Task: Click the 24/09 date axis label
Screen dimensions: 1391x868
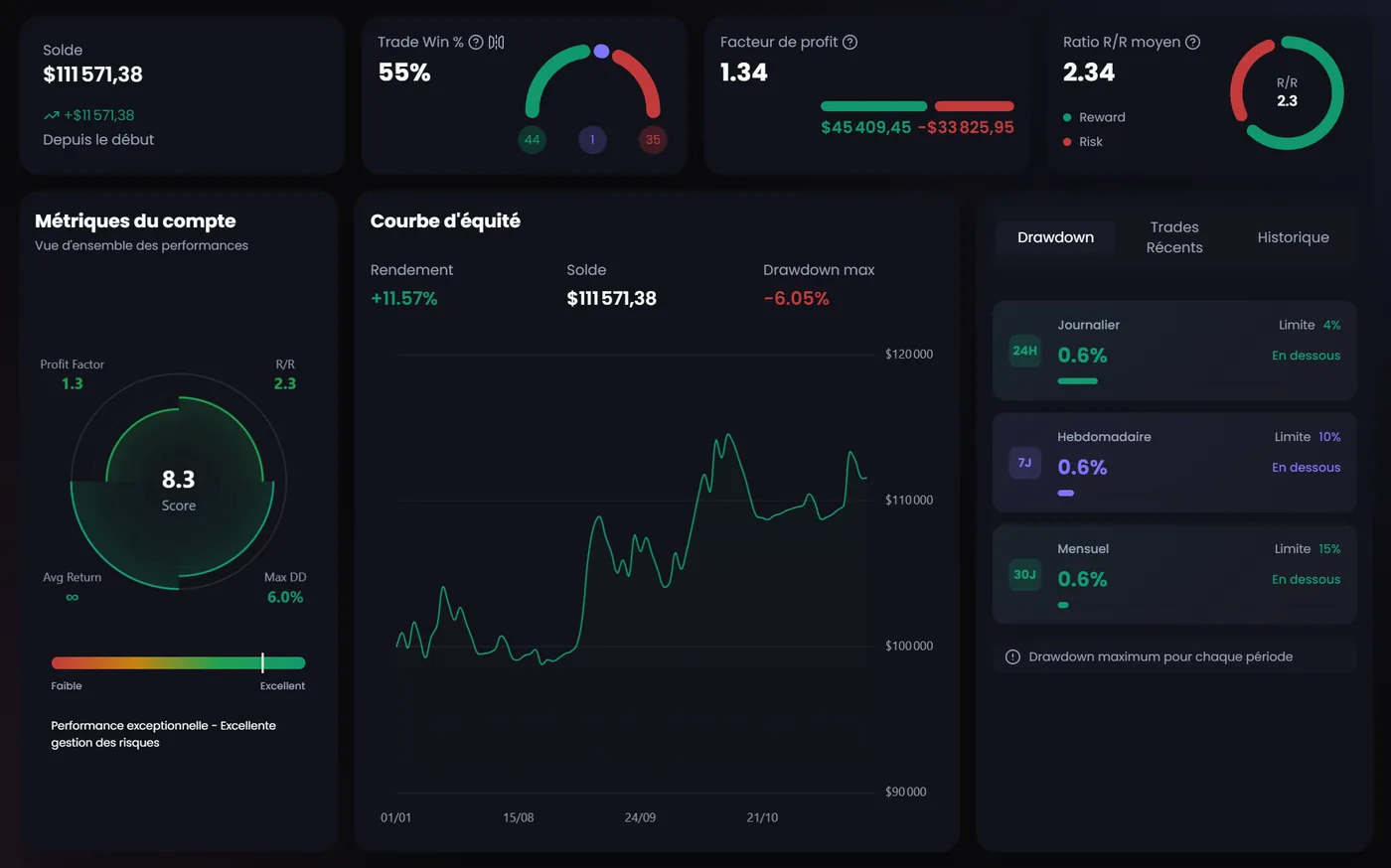Action: coord(640,817)
